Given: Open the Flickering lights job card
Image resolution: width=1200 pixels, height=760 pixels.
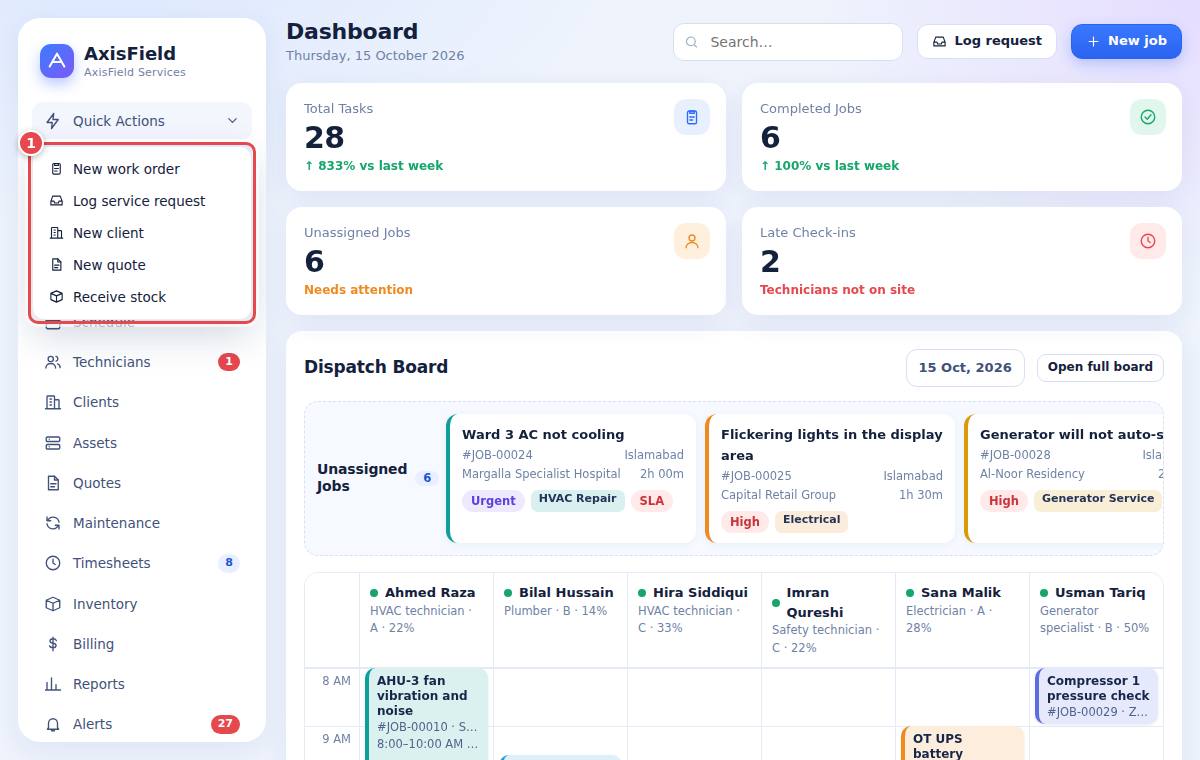Looking at the screenshot, I should (830, 479).
